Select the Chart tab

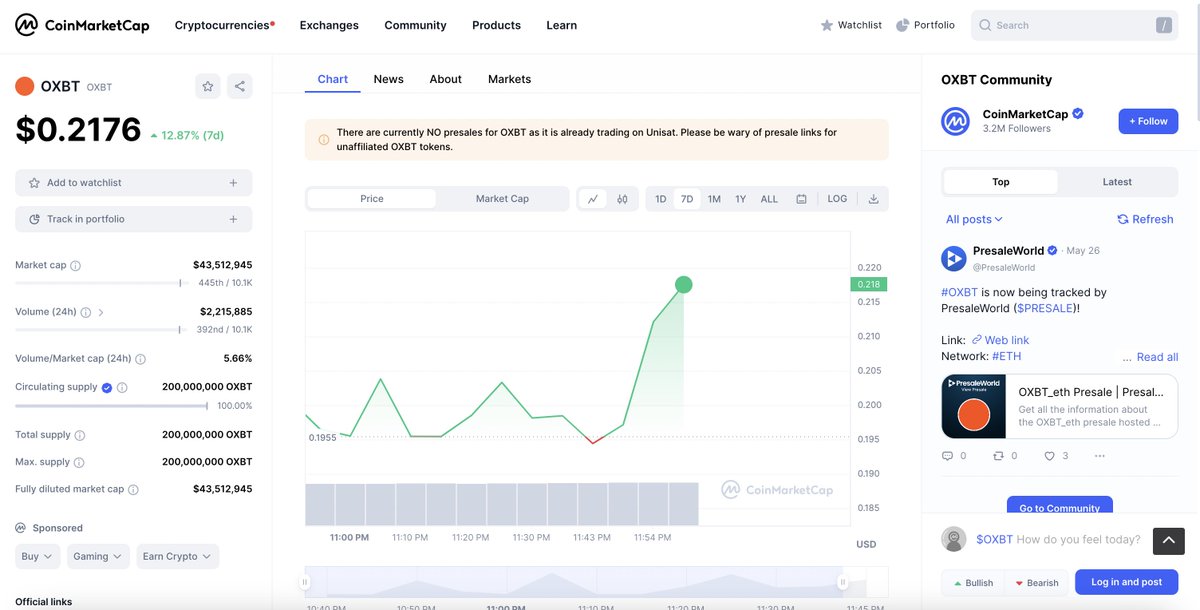[x=333, y=79]
